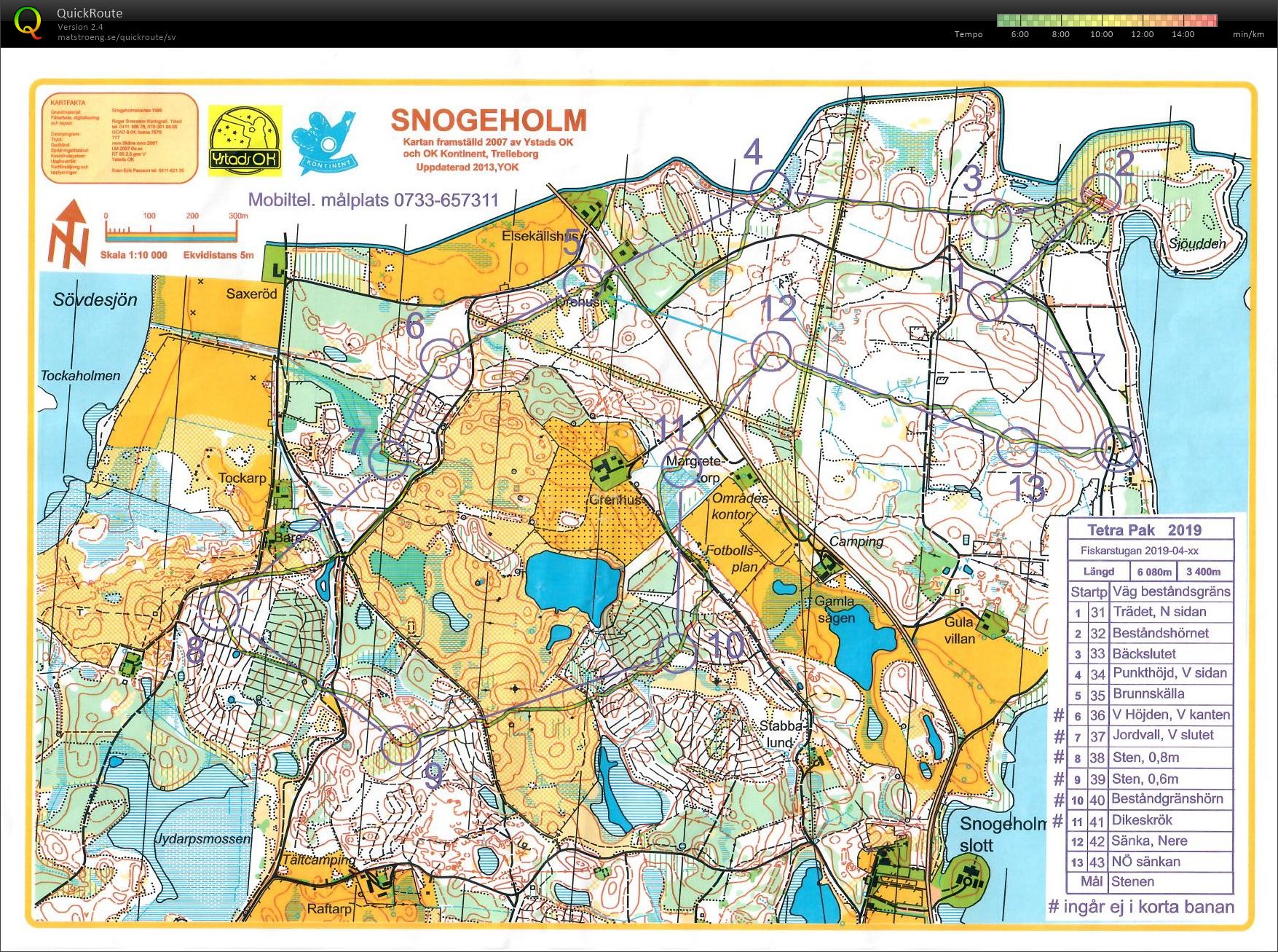Select control circle 10 on the course
1278x952 pixels.
(677, 652)
